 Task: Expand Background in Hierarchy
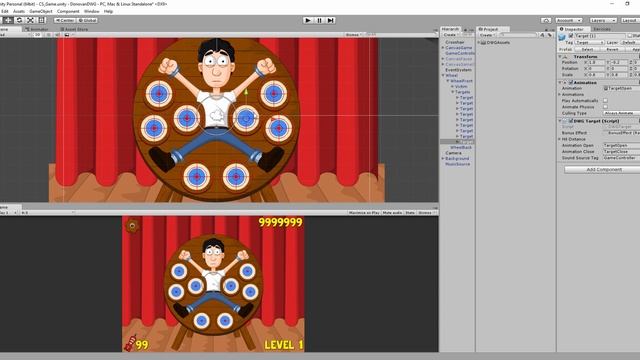(443, 158)
